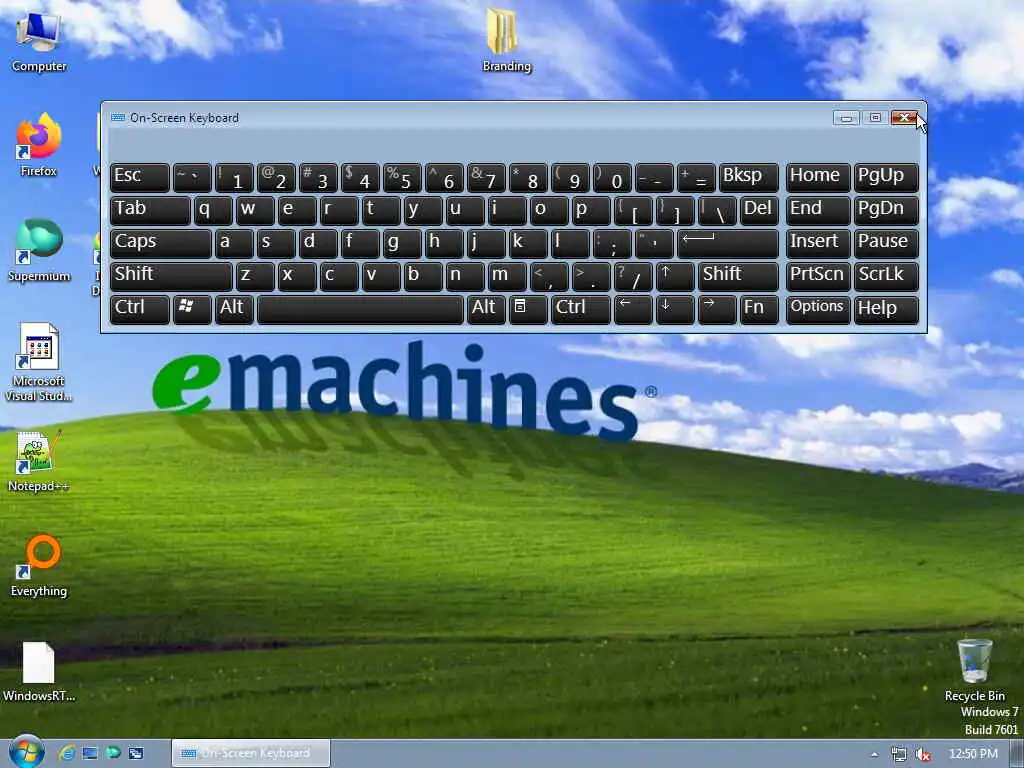This screenshot has width=1024, height=768.
Task: Open the Recycle Bin
Action: click(x=974, y=670)
